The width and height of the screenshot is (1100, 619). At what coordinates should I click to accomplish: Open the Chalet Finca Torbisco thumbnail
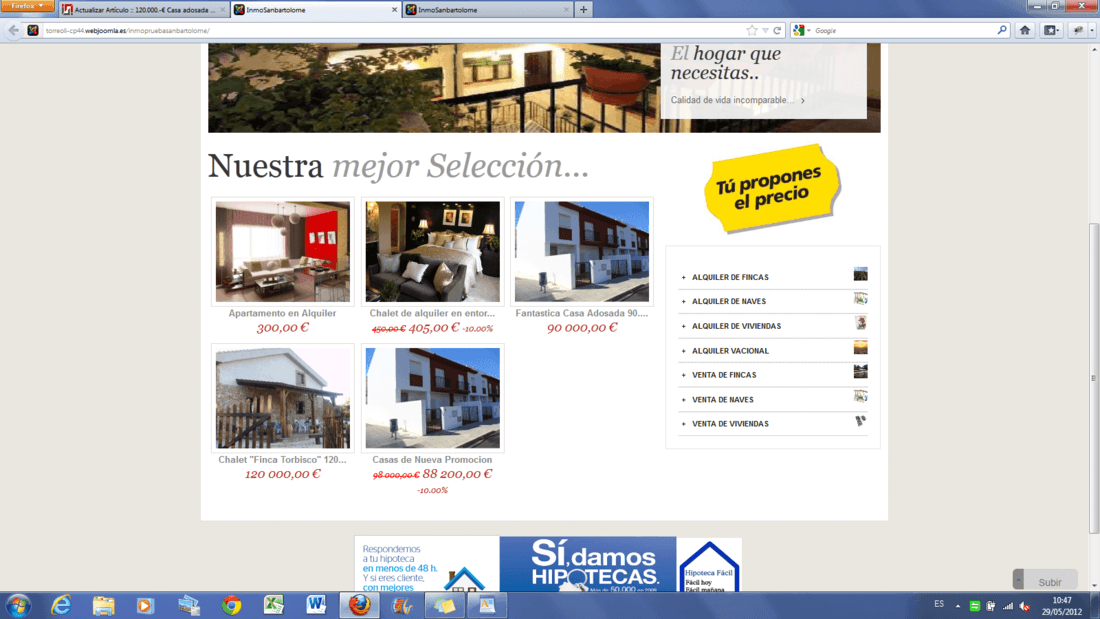(283, 398)
